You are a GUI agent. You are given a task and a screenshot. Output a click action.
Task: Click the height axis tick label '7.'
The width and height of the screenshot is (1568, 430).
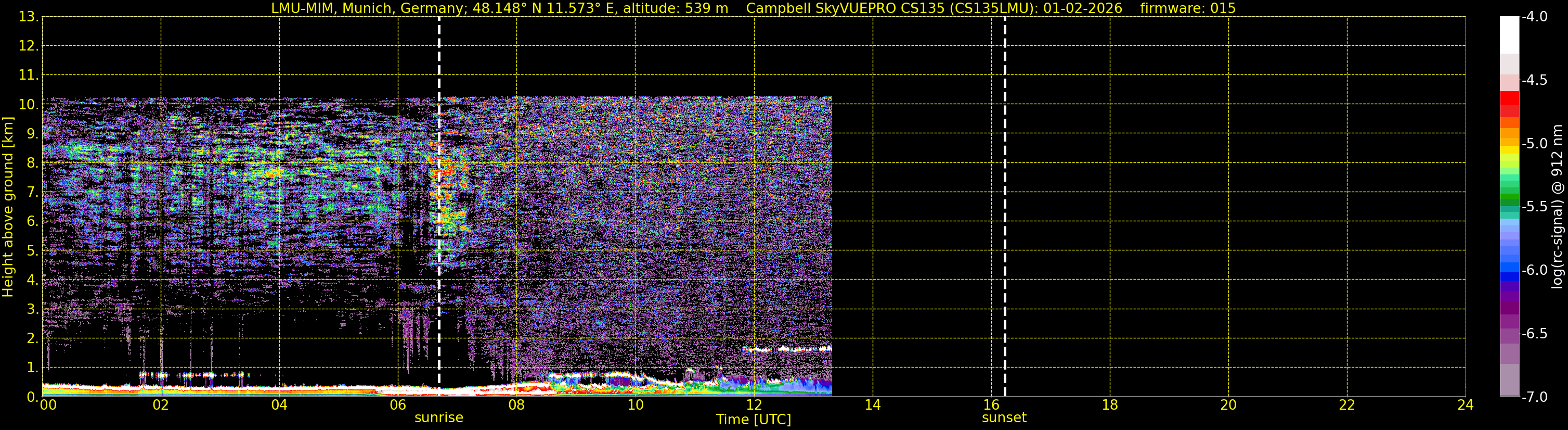32,193
